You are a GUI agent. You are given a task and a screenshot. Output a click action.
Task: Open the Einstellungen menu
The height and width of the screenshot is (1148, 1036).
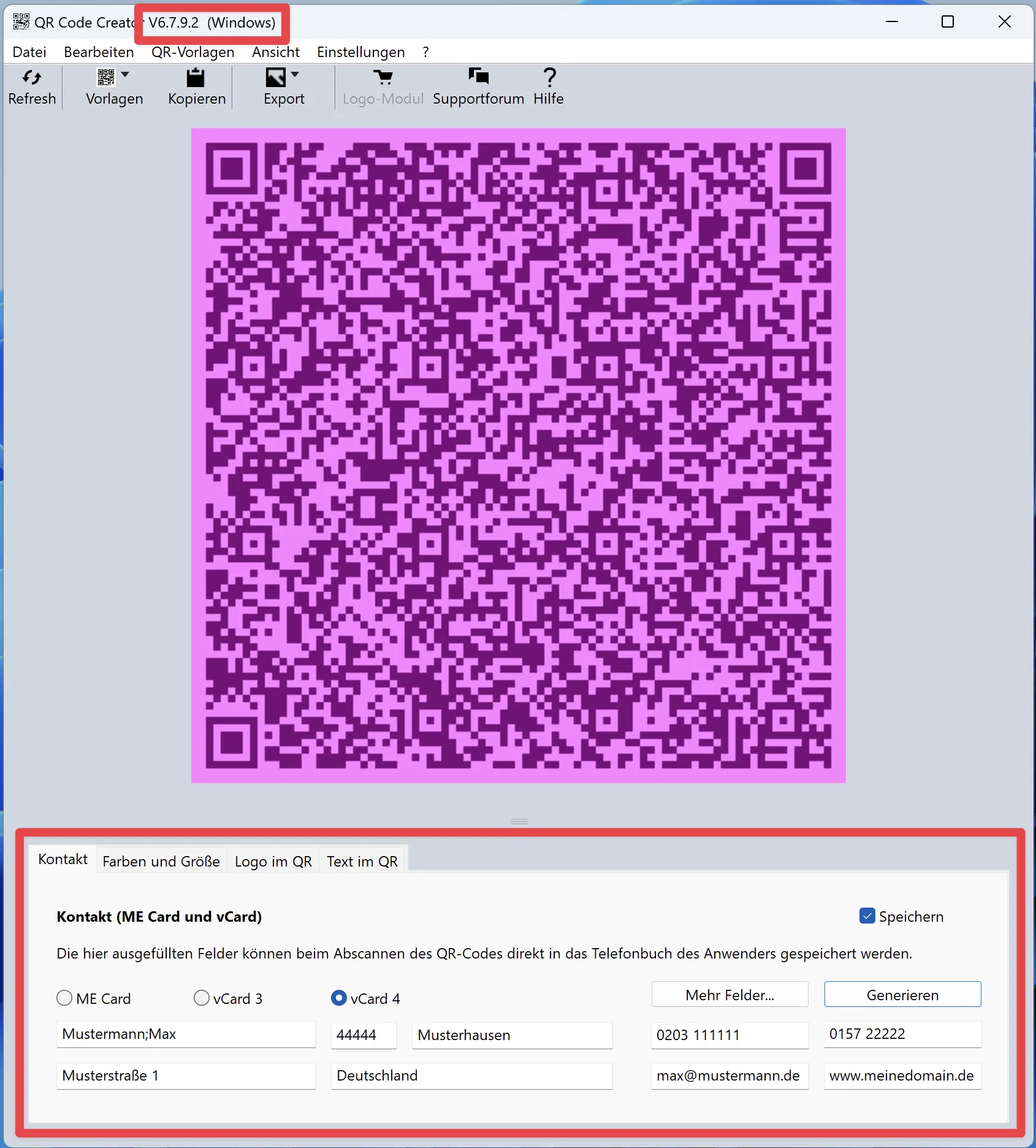(360, 52)
